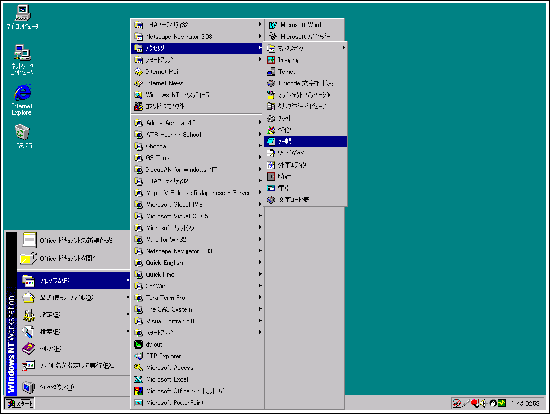Click the New Office Document icon in the Start menu
Viewport: 550px width, 414px height.
click(29, 240)
